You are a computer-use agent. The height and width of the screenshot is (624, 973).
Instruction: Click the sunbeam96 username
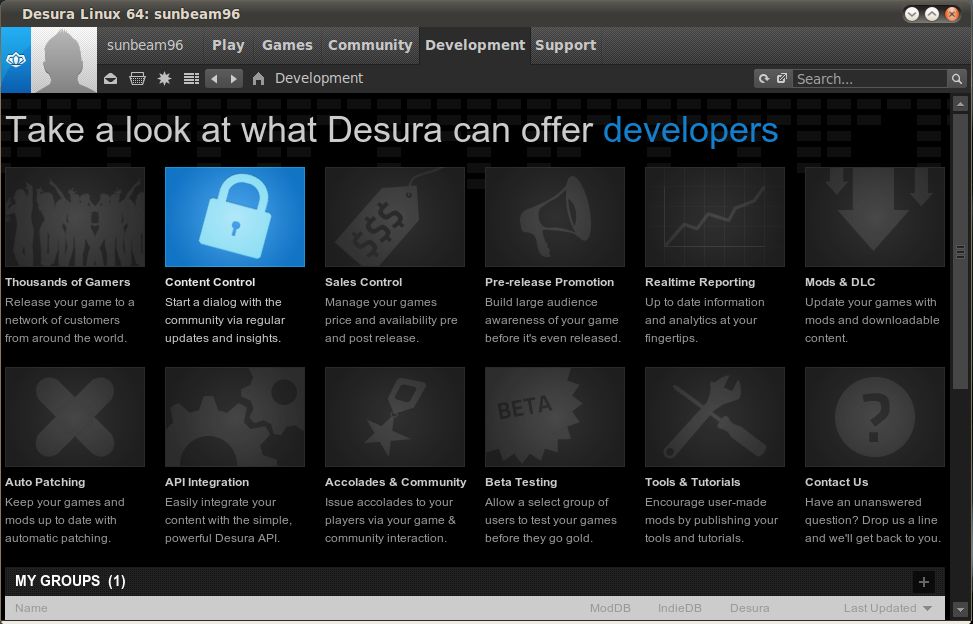point(145,45)
